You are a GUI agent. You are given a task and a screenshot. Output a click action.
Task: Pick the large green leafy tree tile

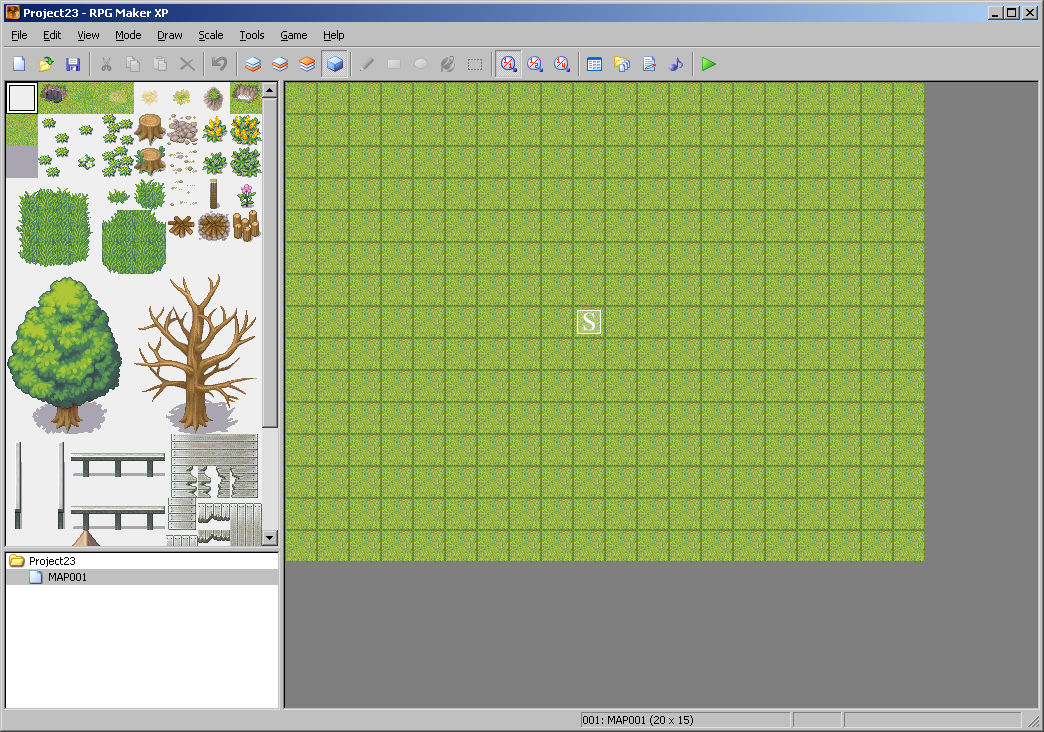[x=64, y=354]
